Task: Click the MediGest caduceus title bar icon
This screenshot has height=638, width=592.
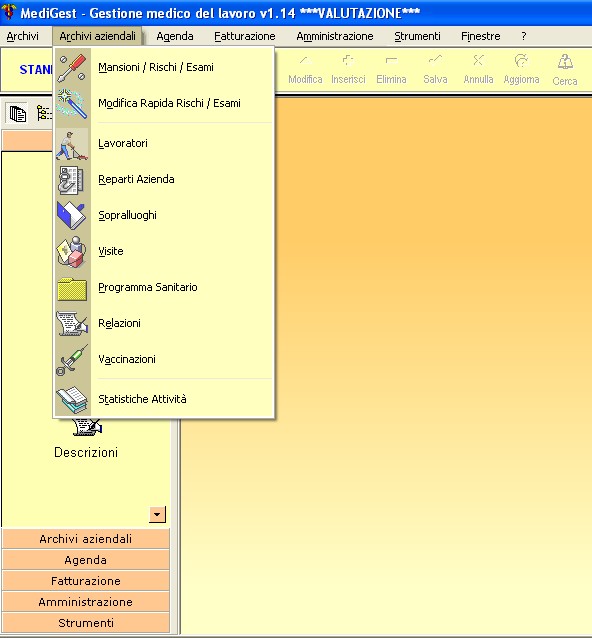Action: [x=9, y=12]
